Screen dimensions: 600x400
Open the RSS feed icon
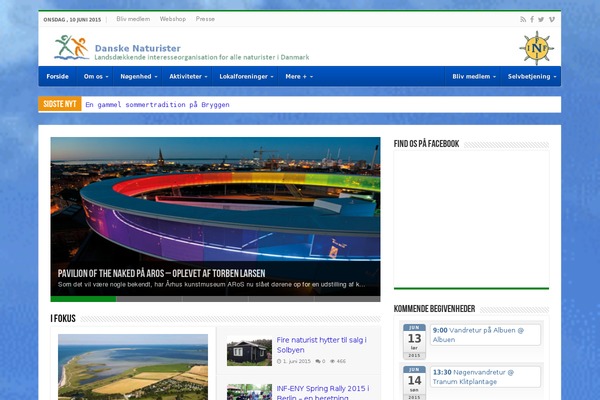(523, 20)
